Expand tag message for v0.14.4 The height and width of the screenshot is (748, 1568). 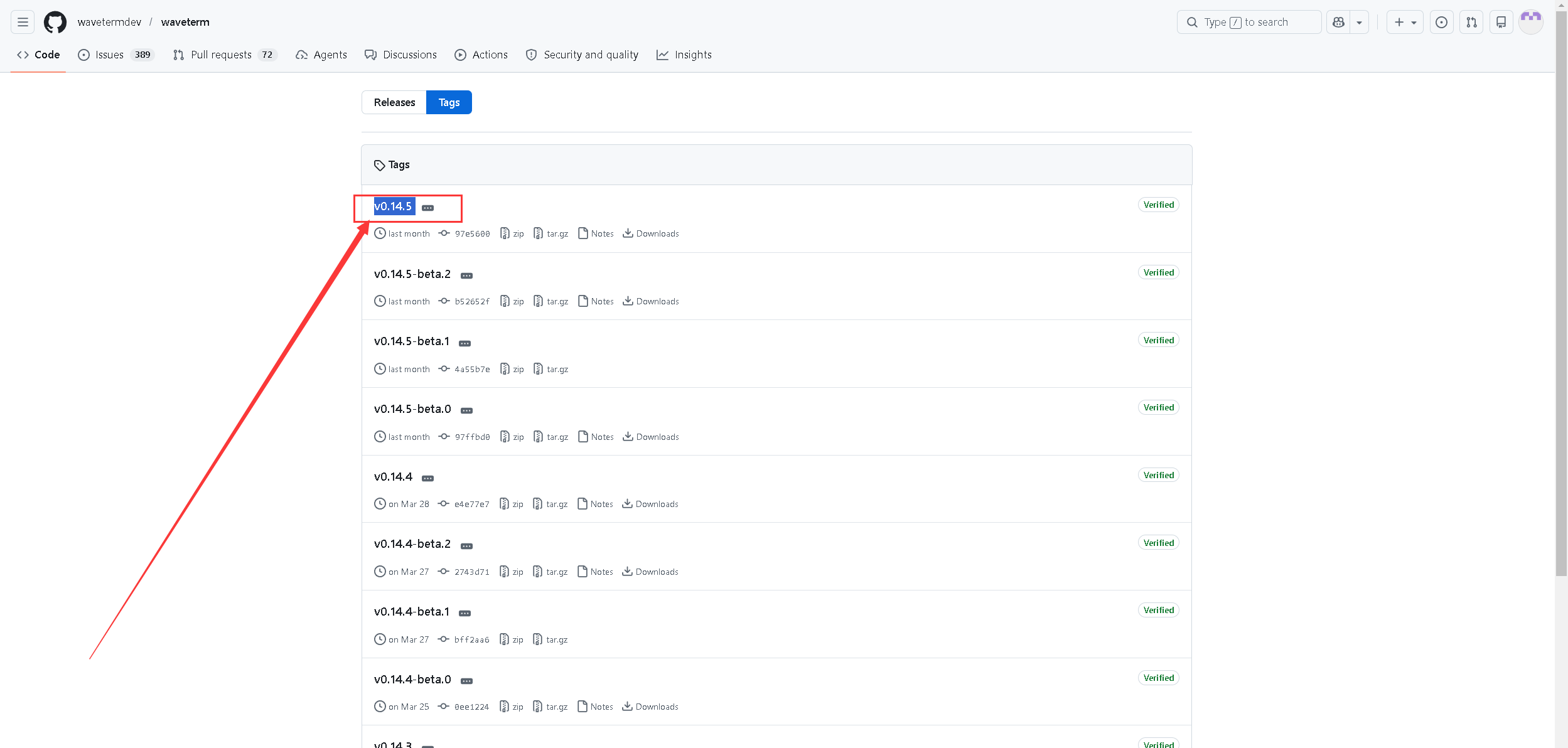pos(428,478)
